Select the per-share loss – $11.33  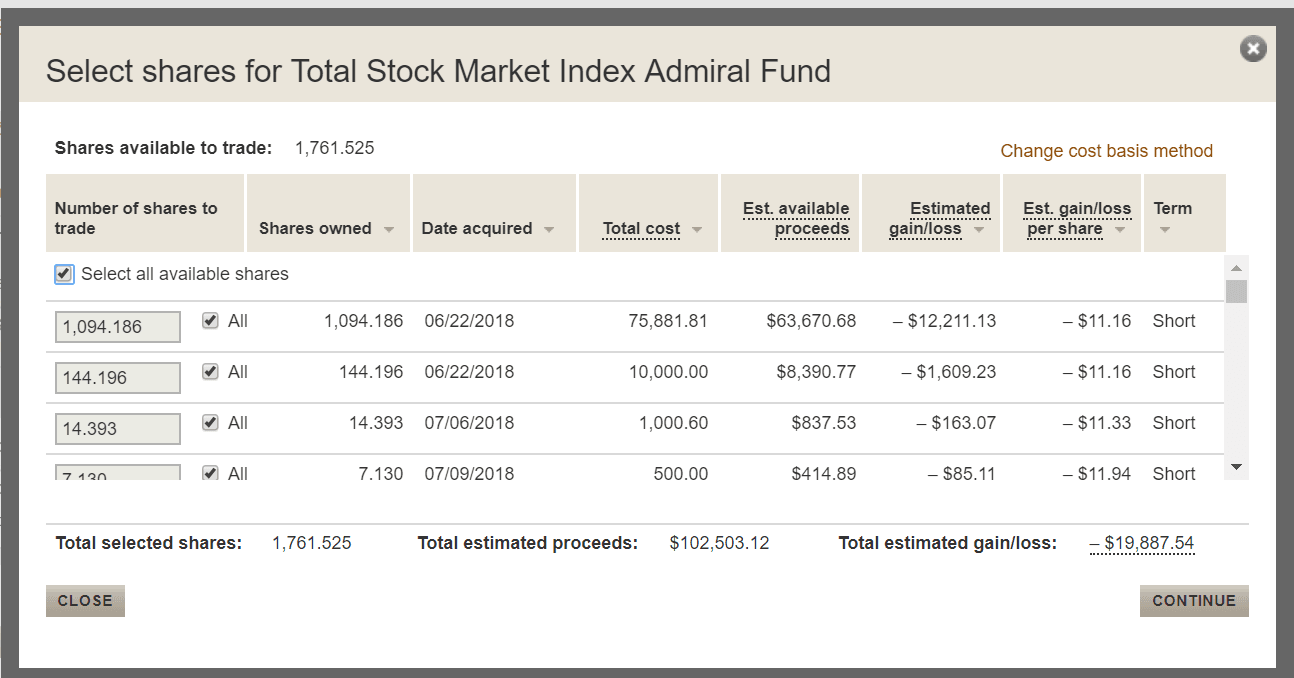point(1097,423)
